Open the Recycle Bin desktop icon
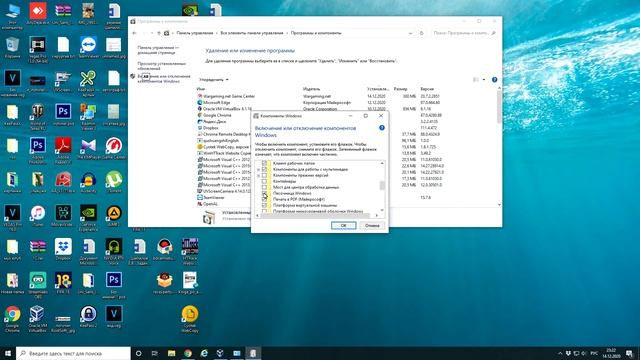This screenshot has height=360, width=640. click(12, 48)
